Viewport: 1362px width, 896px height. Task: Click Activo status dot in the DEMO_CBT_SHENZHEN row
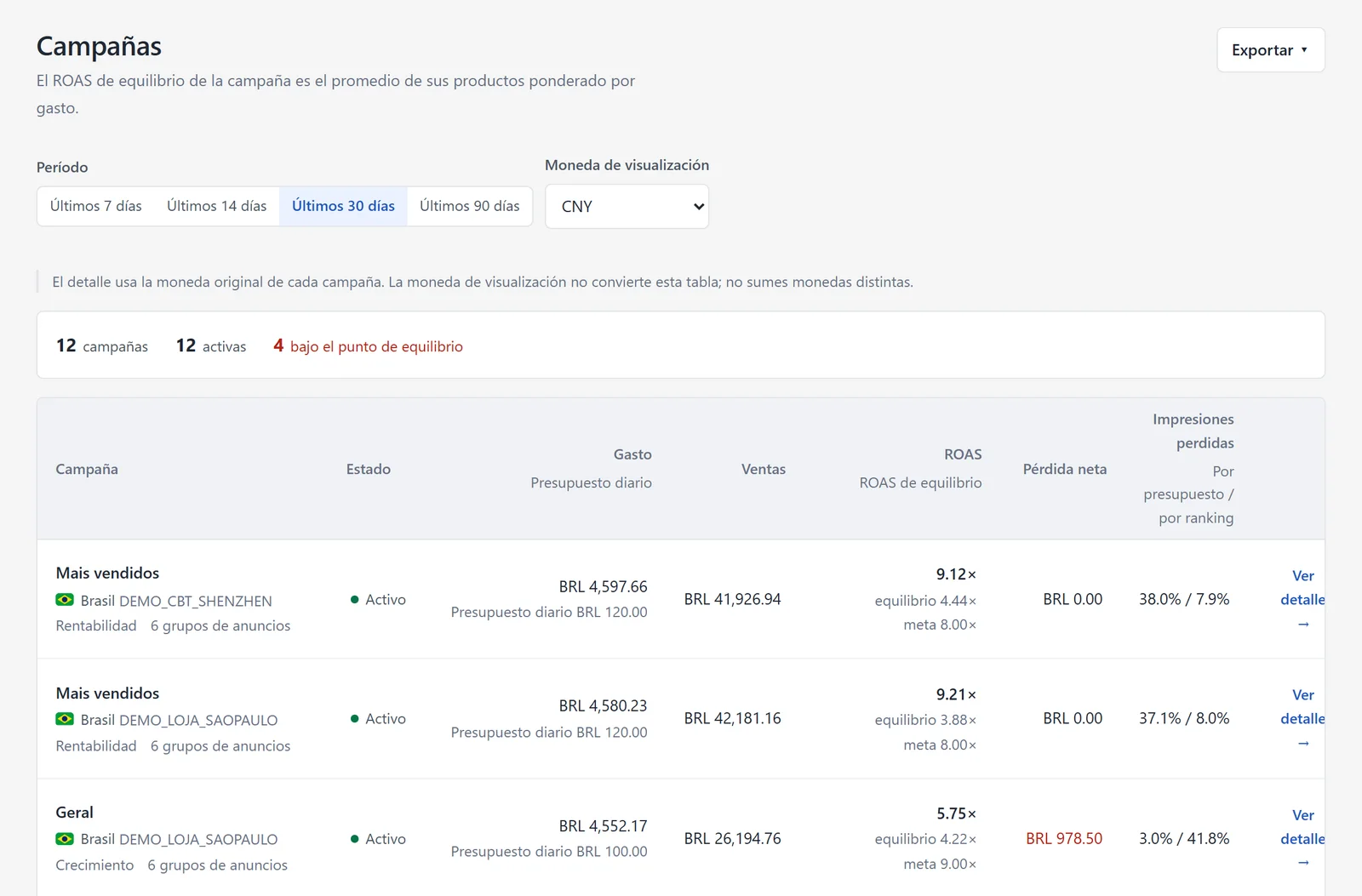pyautogui.click(x=354, y=600)
